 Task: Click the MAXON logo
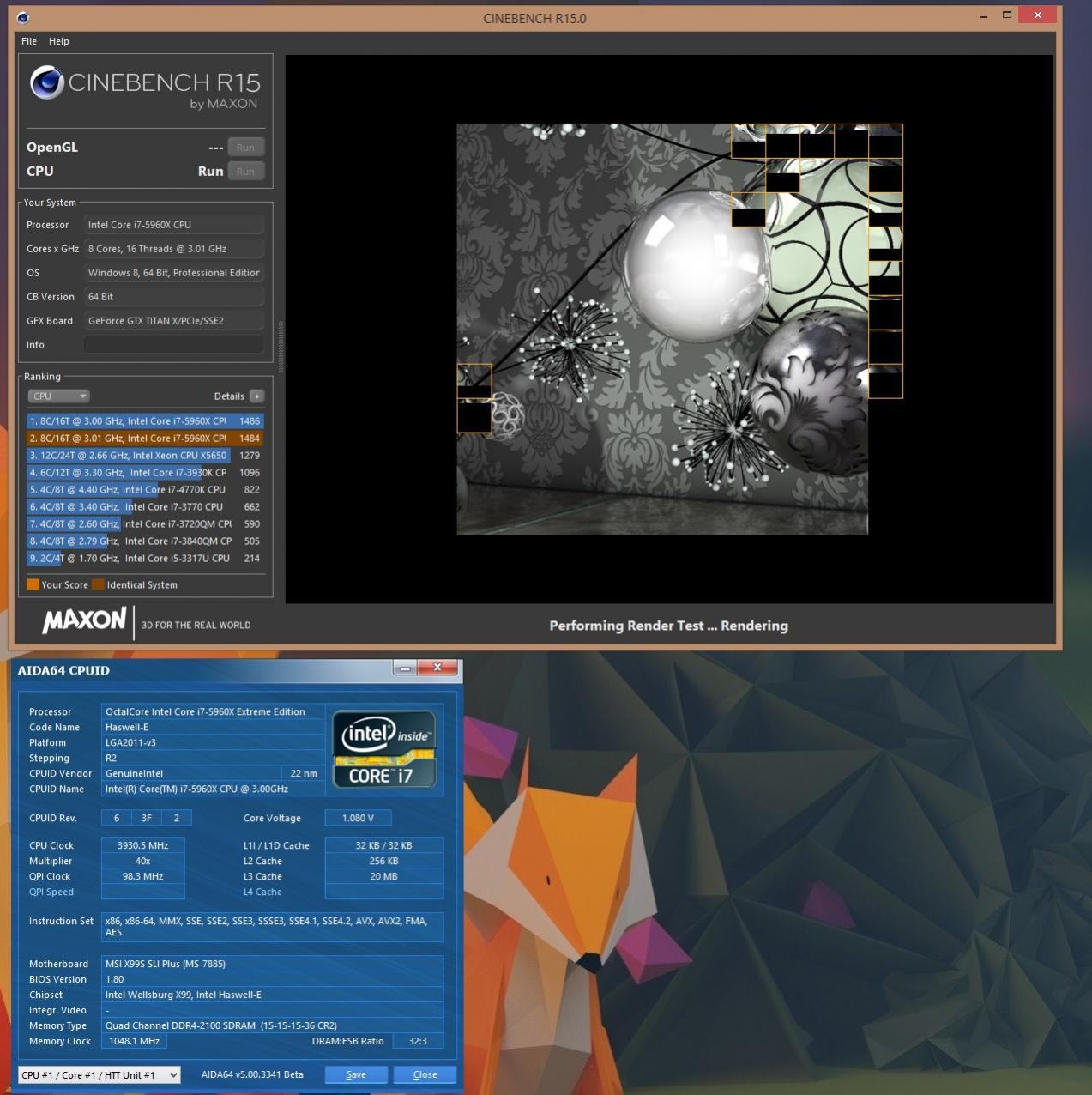pos(84,620)
